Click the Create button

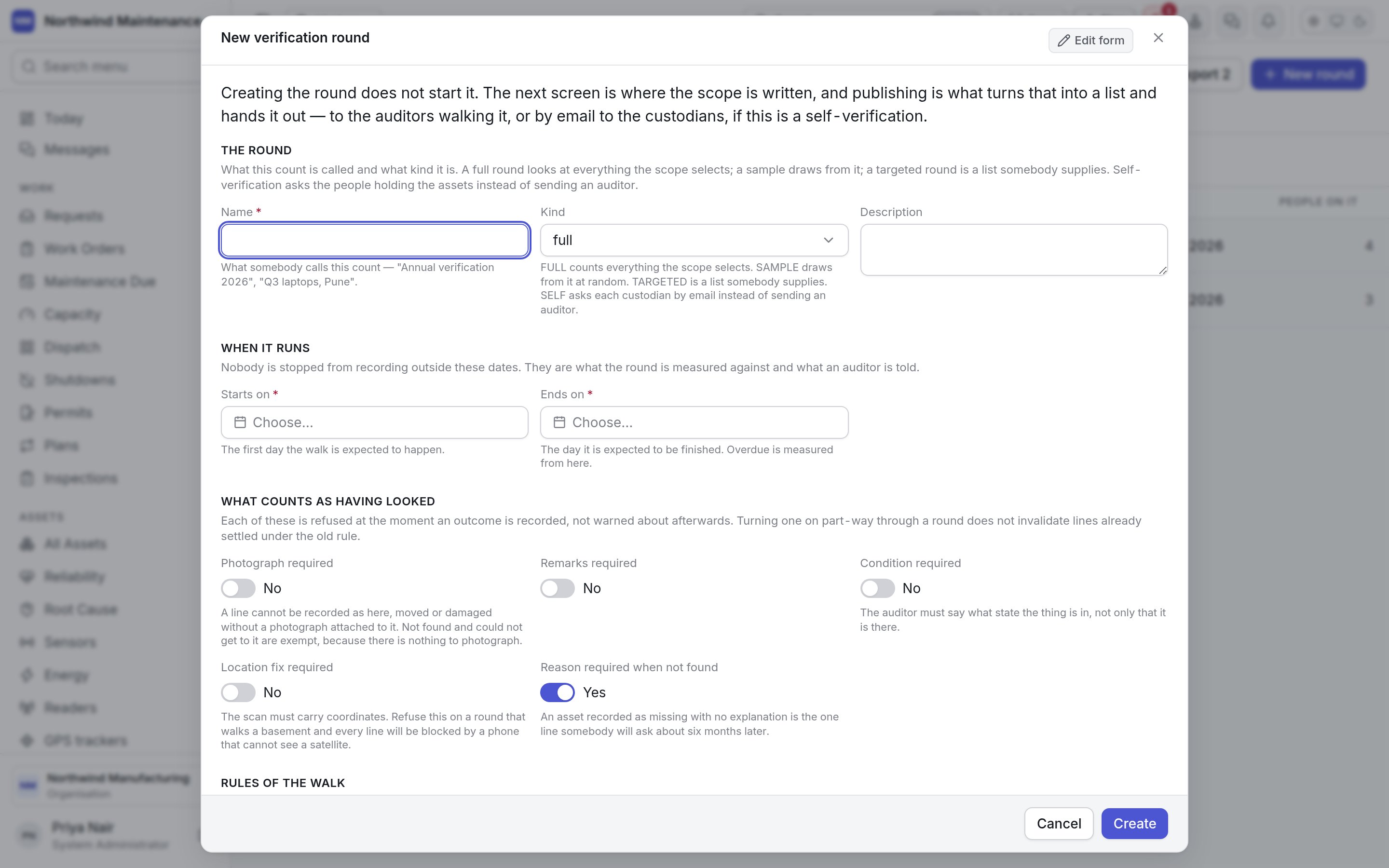tap(1134, 824)
